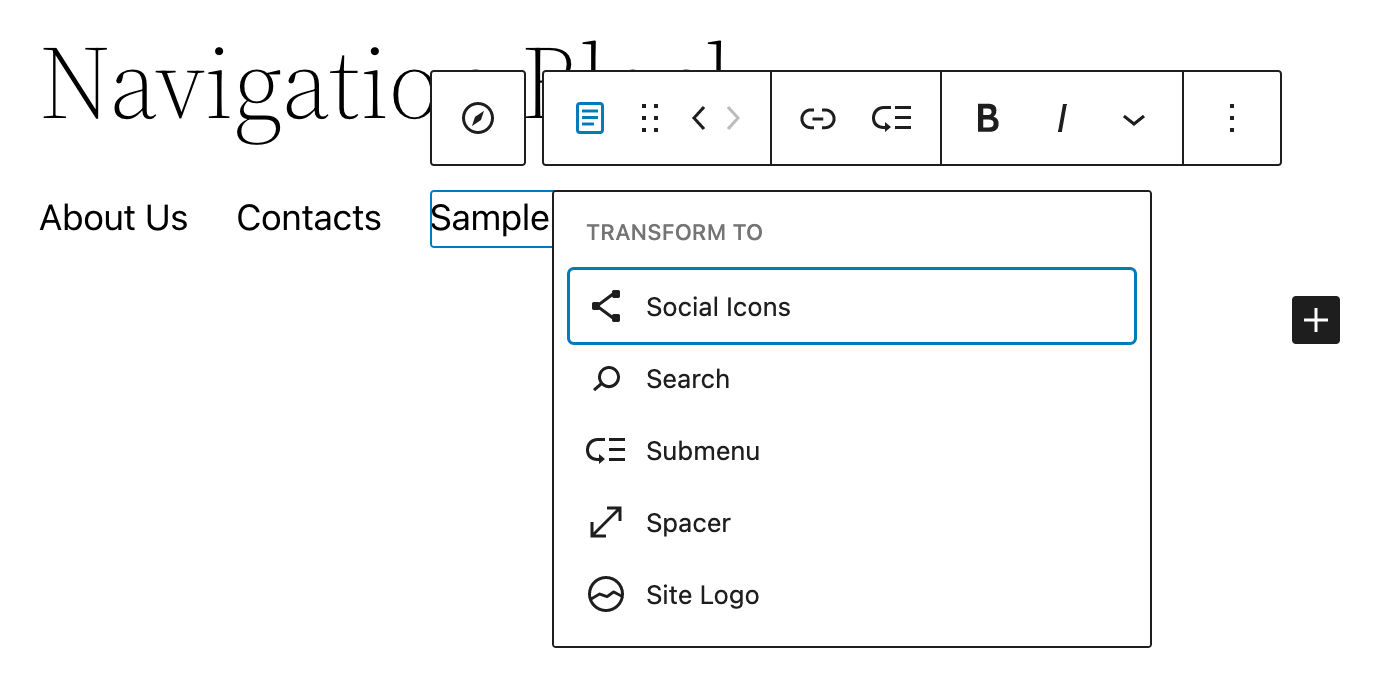Transform to Site Logo

[x=702, y=595]
